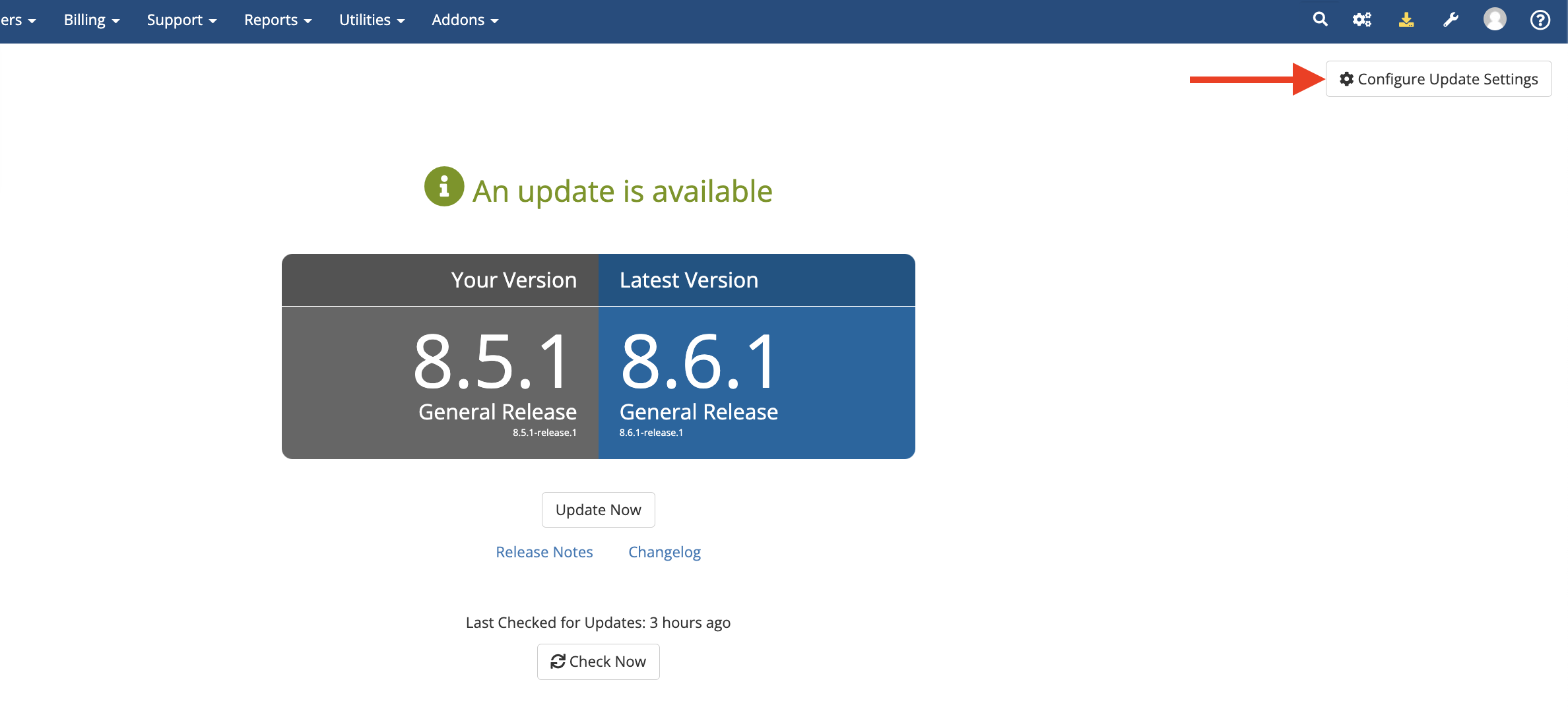Open the partially visible 'ers' menu
This screenshot has width=1568, height=711.
click(18, 20)
